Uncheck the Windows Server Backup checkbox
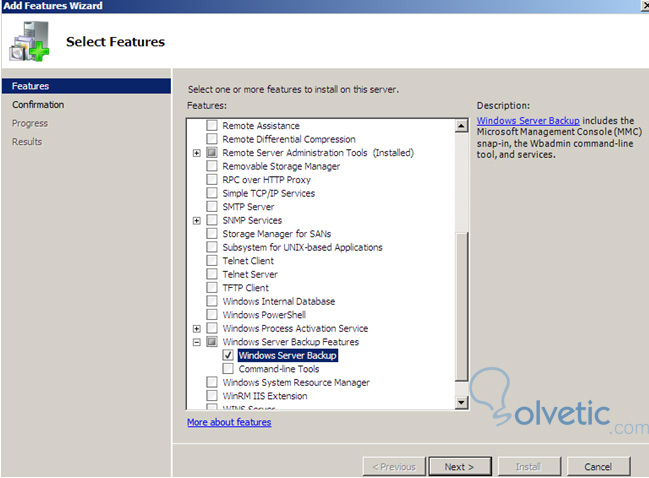Screen dimensions: 649x478 pyautogui.click(x=228, y=355)
